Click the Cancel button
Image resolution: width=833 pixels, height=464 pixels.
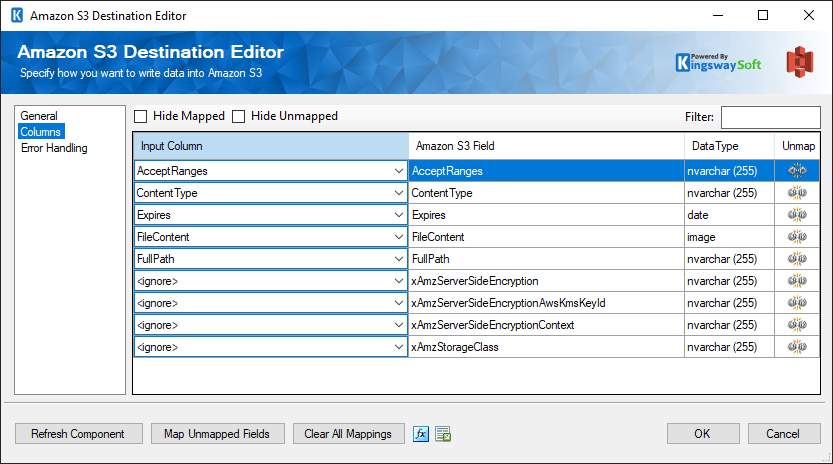784,434
